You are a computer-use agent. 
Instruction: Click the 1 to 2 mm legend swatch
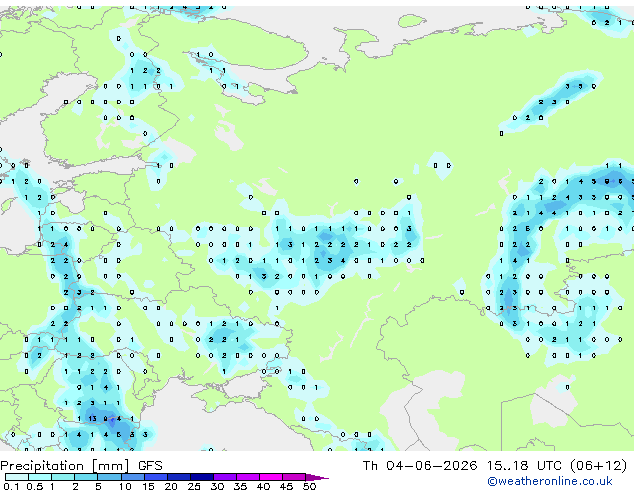[63, 477]
